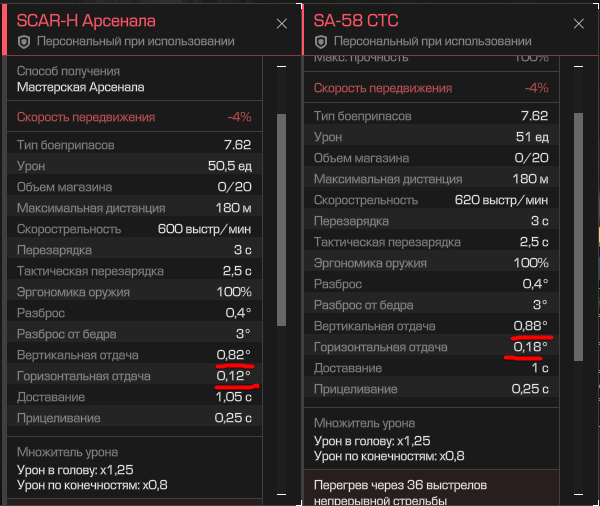Click bottom scroll arrow in SA-58 panel
This screenshot has height=506, width=600.
[578, 495]
